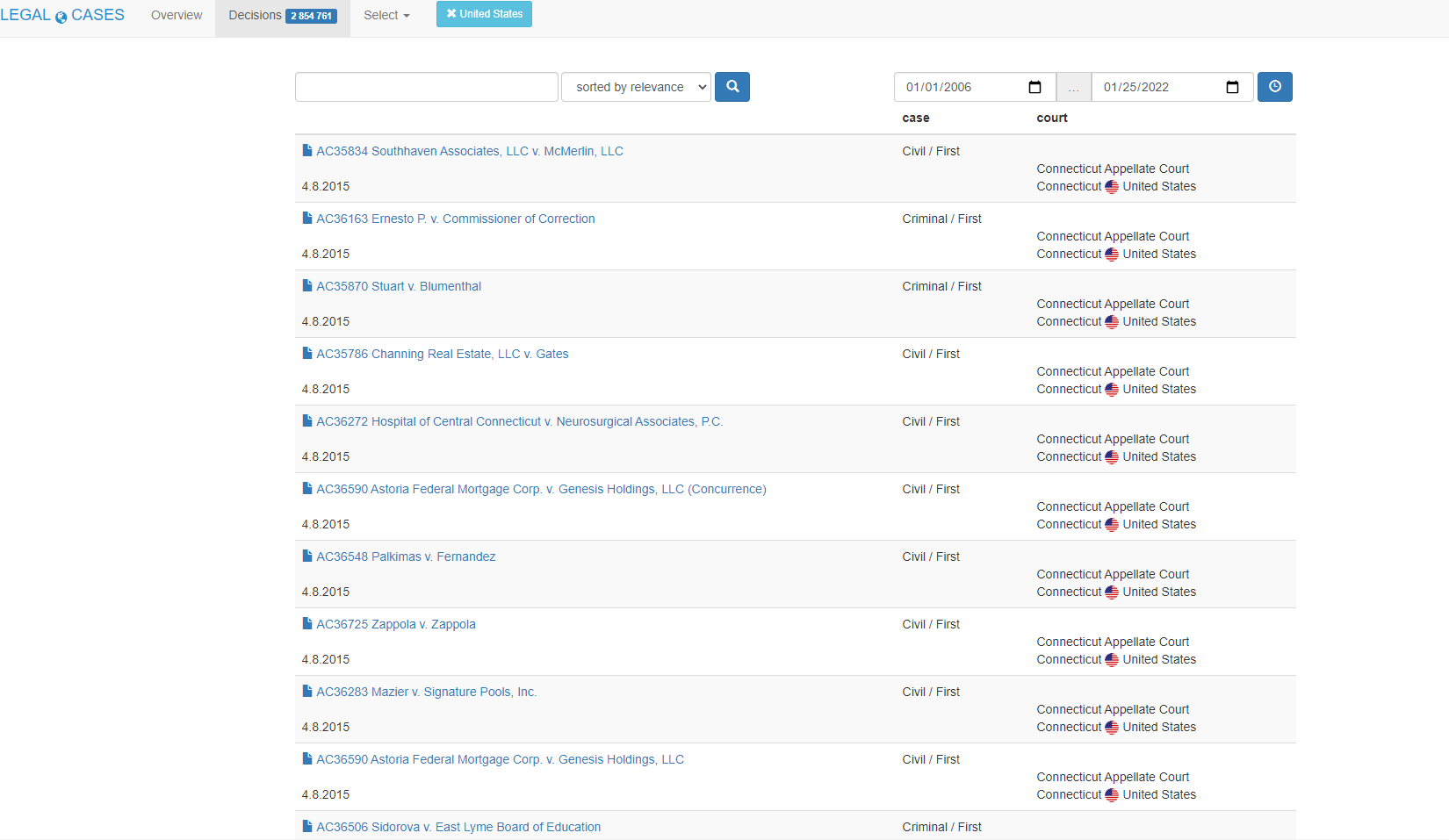Click document icon for Southhaven Associates case
The image size is (1449, 840).
click(x=307, y=150)
